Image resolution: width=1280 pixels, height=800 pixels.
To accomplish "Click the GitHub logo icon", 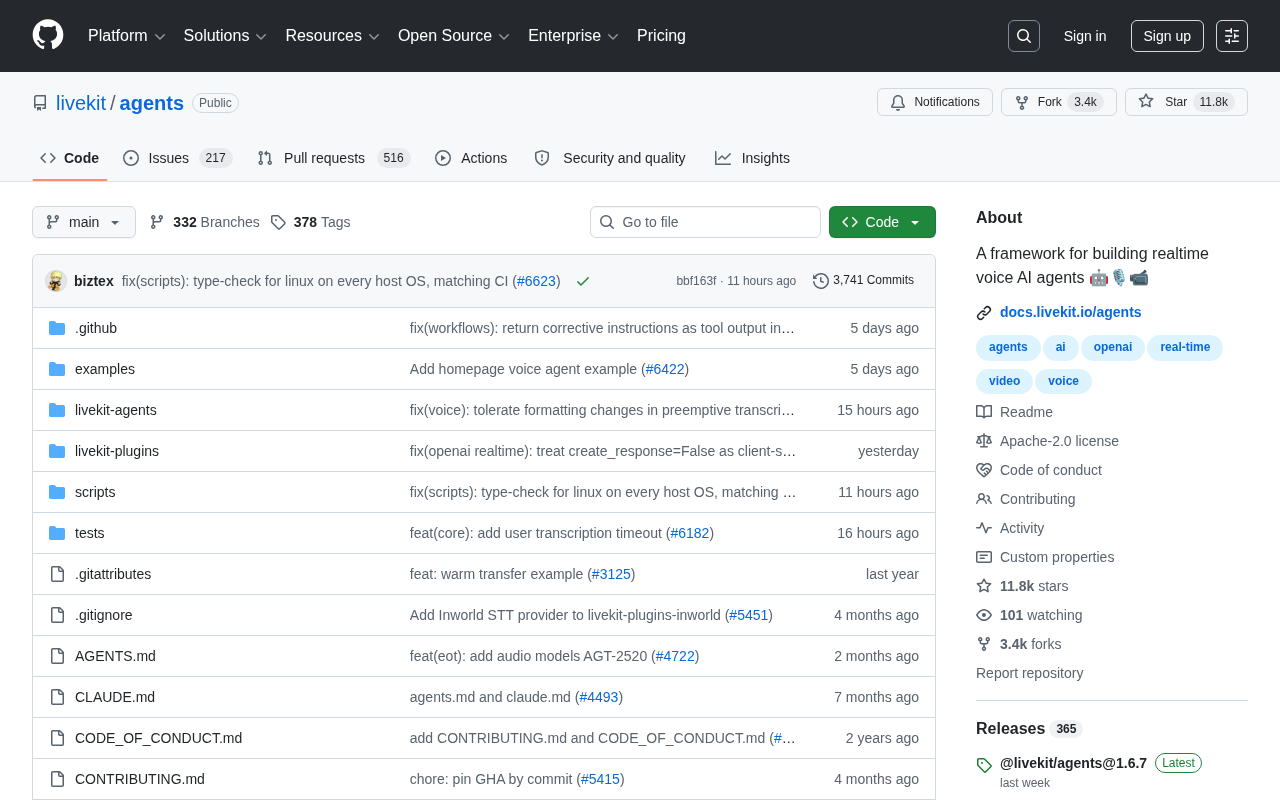I will click(48, 36).
